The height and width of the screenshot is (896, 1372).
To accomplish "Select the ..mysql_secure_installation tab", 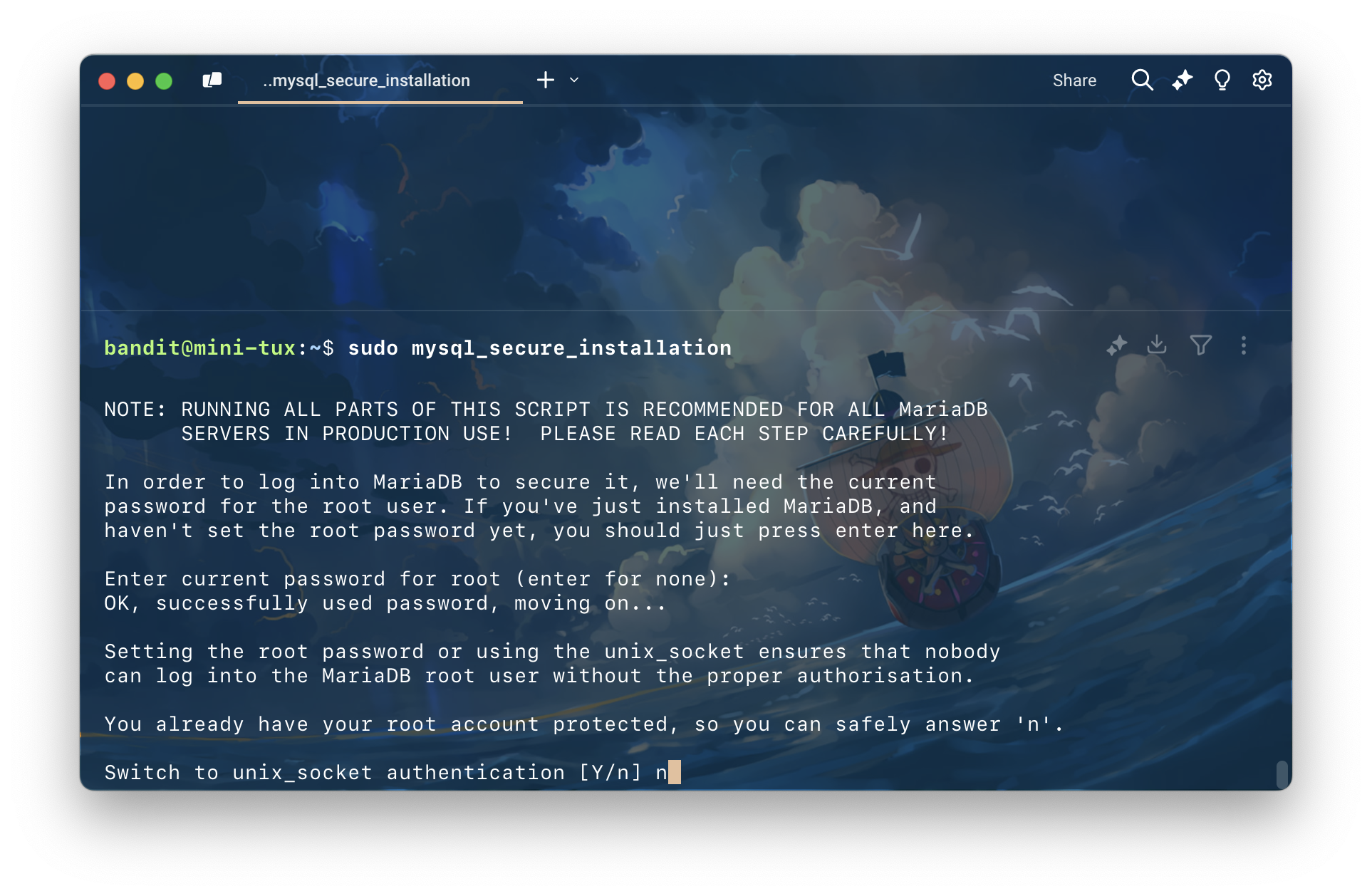I will 380,80.
